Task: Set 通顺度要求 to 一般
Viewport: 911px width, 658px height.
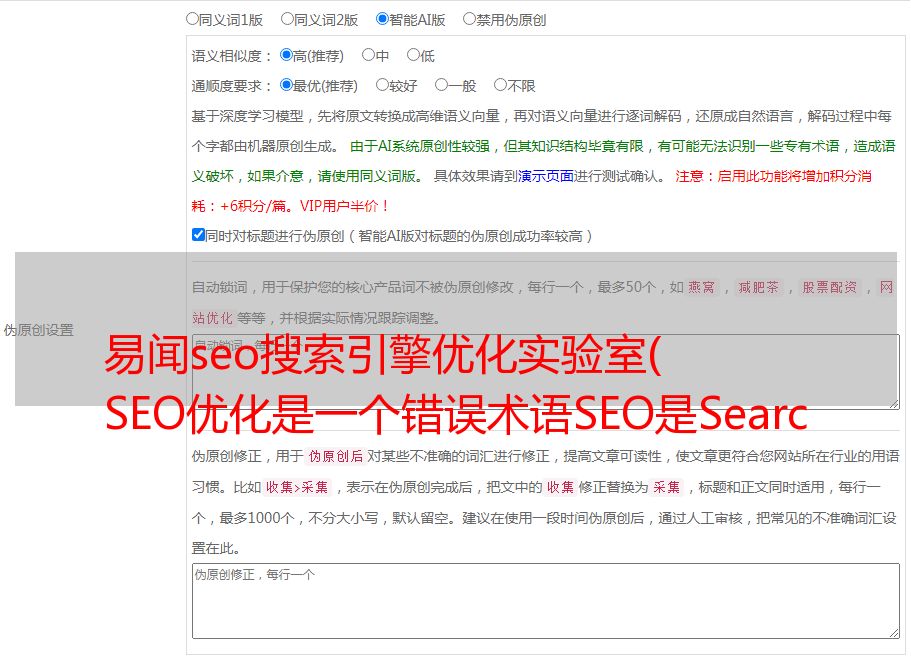Action: (x=442, y=85)
